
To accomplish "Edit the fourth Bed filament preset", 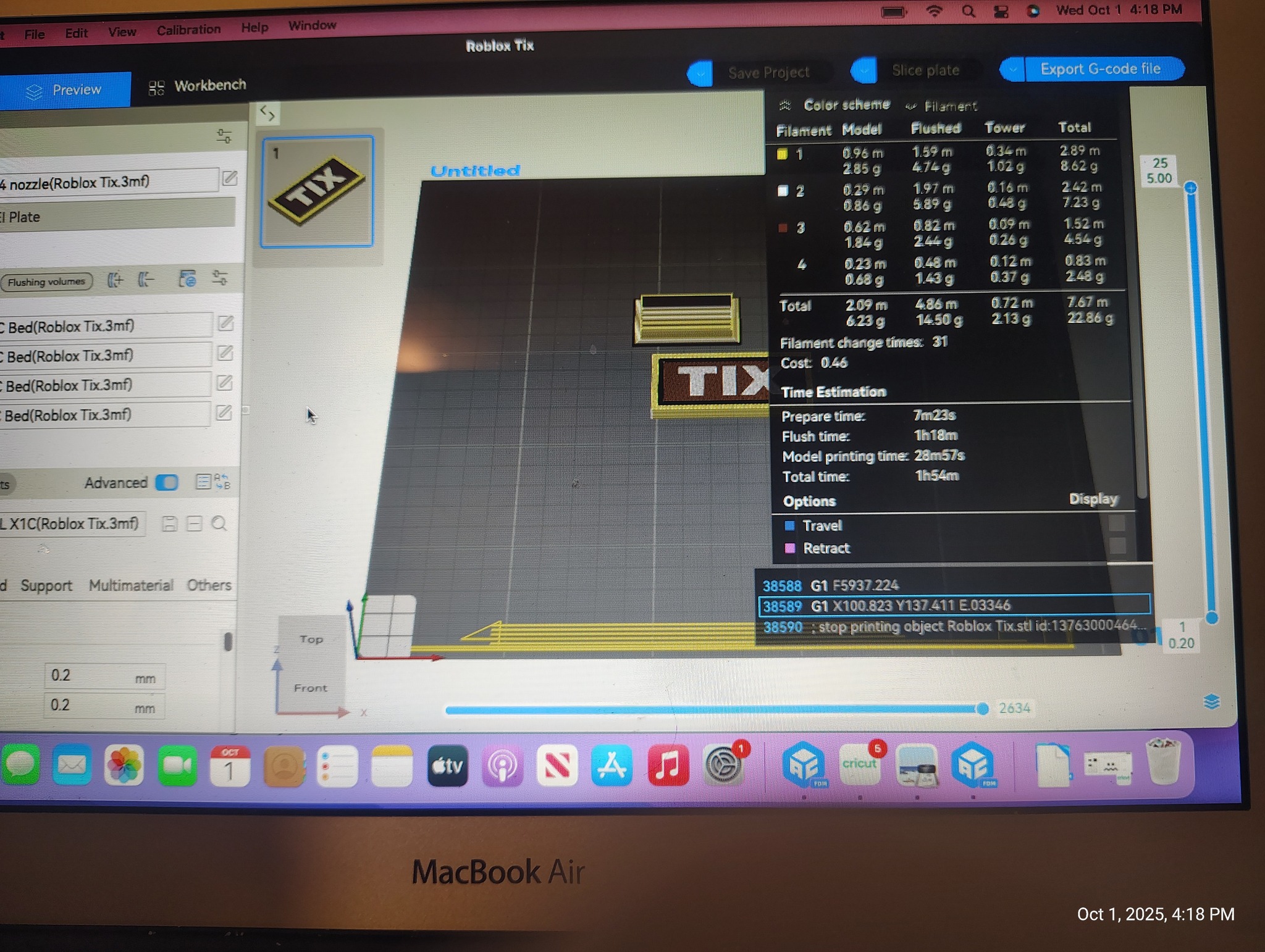I will pos(224,412).
